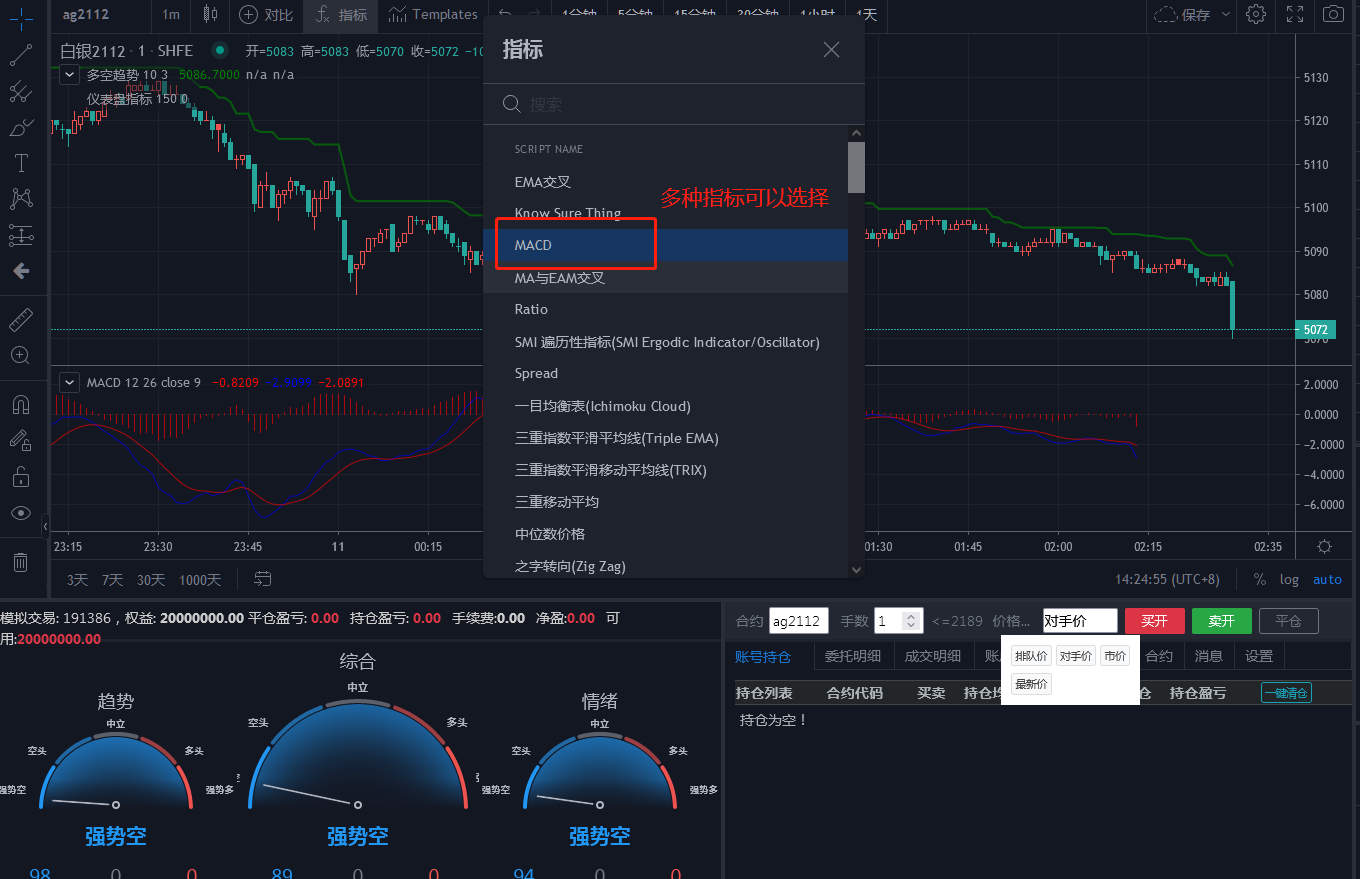Select Know Sure Thing indicator
This screenshot has height=879, width=1360.
coord(665,213)
